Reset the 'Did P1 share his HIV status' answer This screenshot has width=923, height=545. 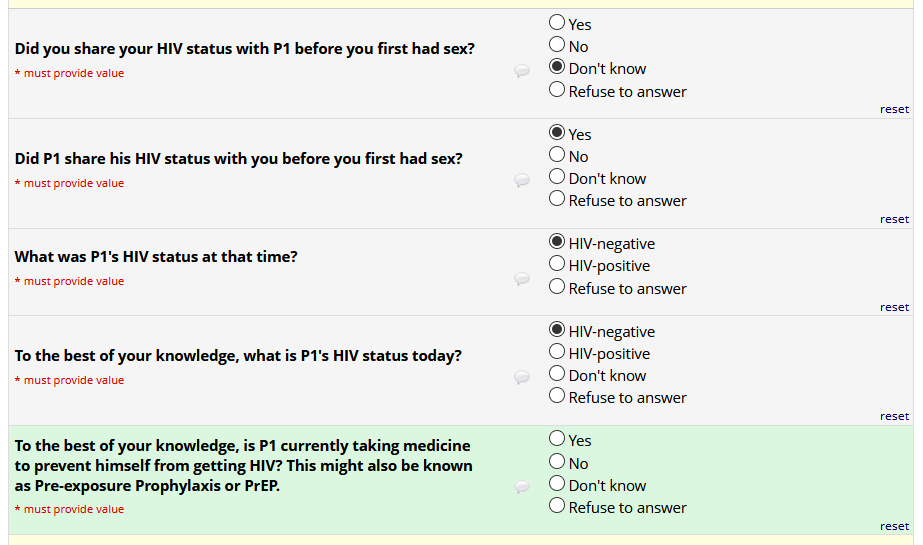pos(894,219)
